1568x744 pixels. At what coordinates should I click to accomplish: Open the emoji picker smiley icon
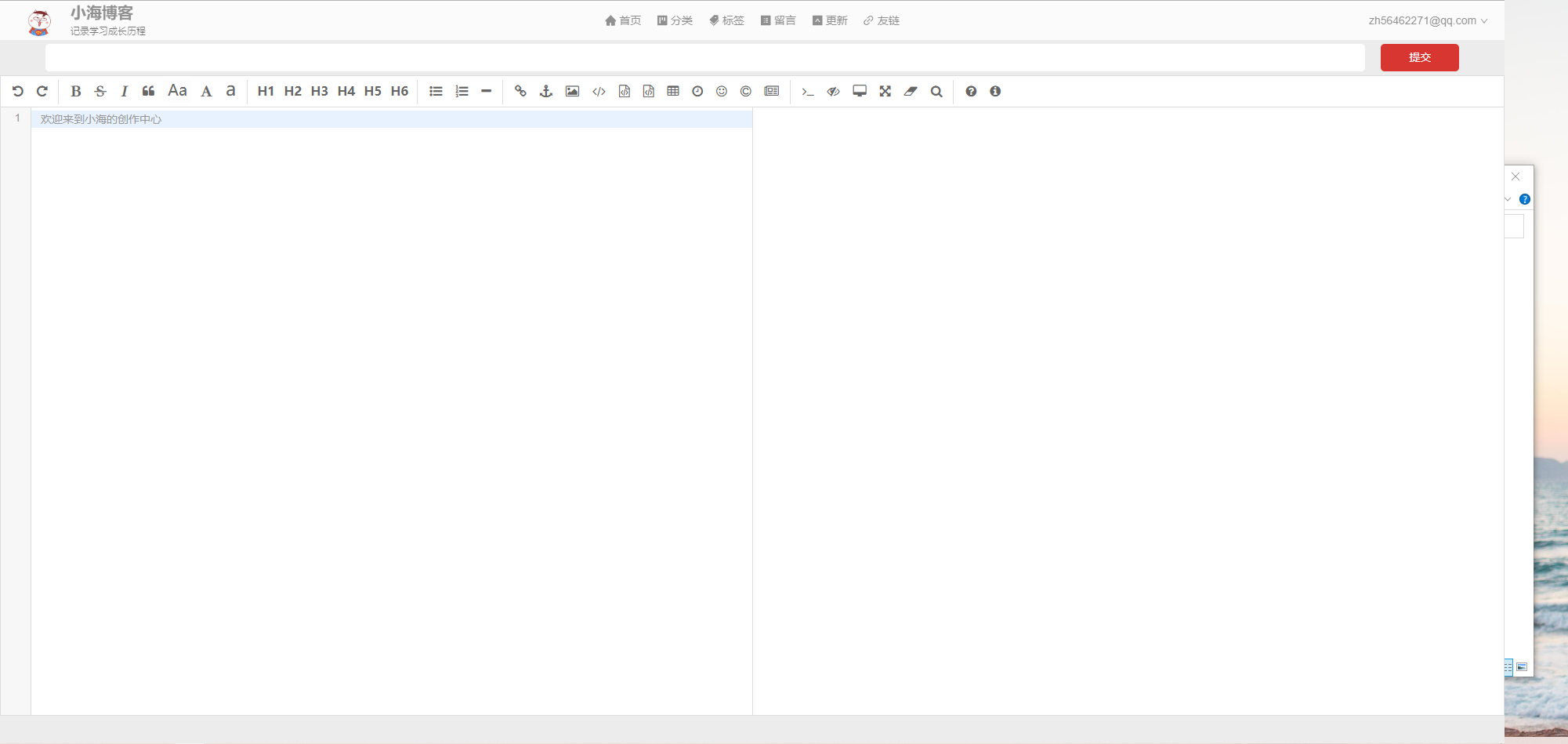pyautogui.click(x=722, y=92)
